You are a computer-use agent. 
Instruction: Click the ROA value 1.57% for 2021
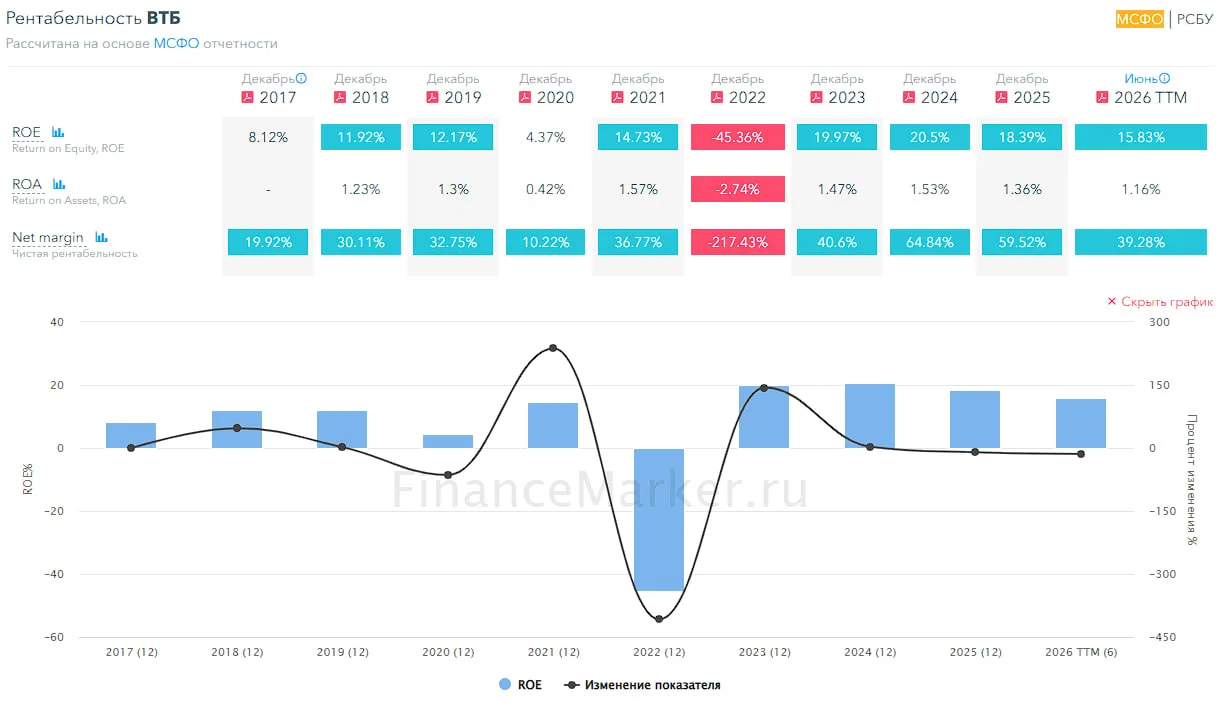[638, 189]
